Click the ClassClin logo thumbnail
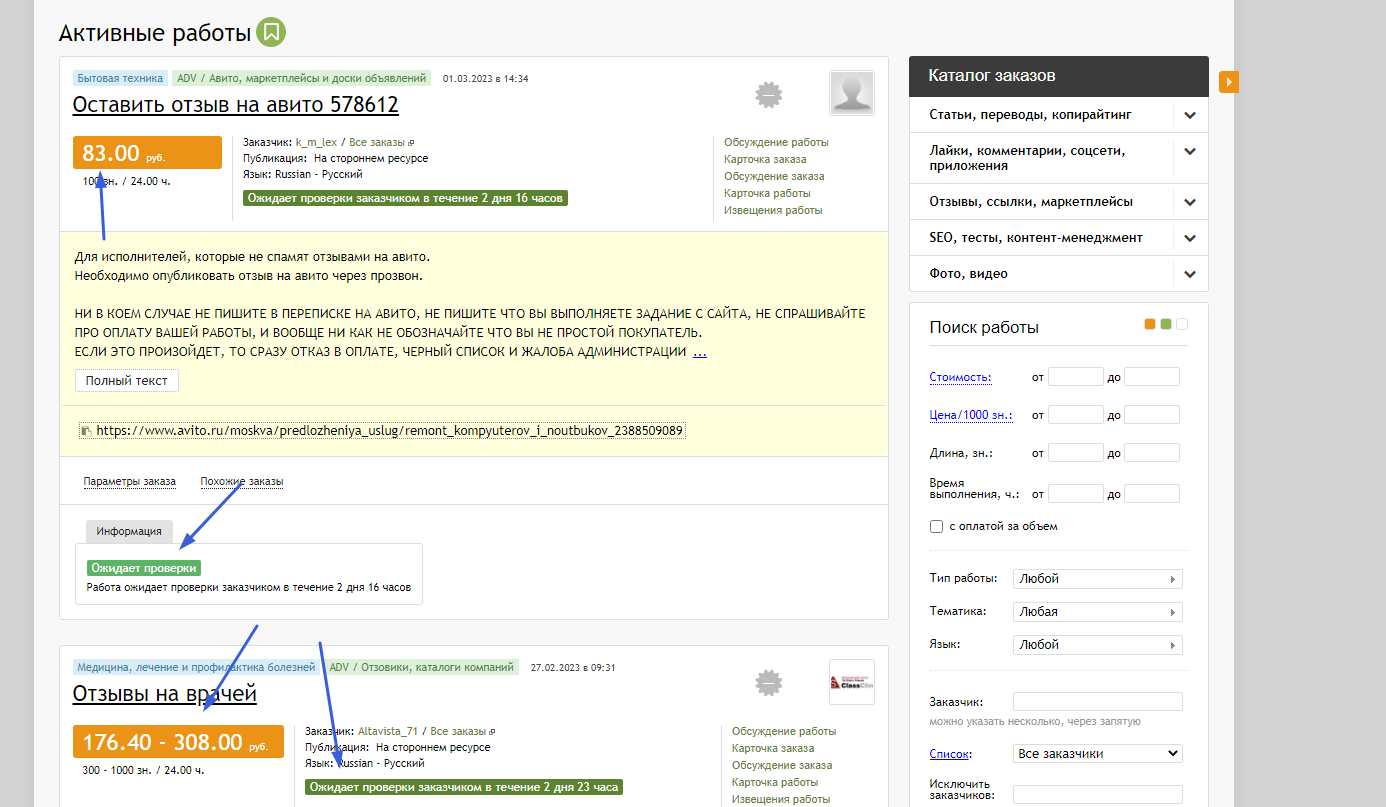This screenshot has width=1386, height=807. 852,682
